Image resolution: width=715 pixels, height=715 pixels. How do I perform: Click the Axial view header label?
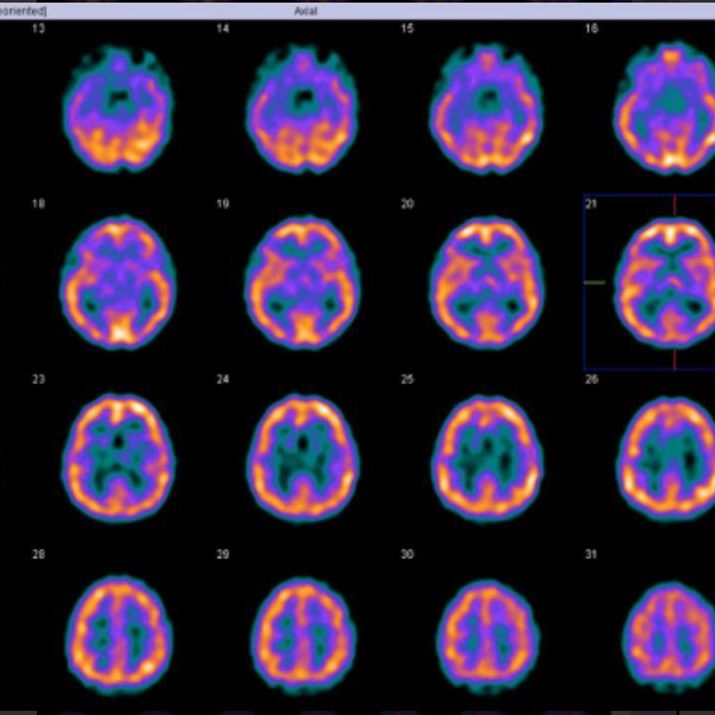point(306,11)
